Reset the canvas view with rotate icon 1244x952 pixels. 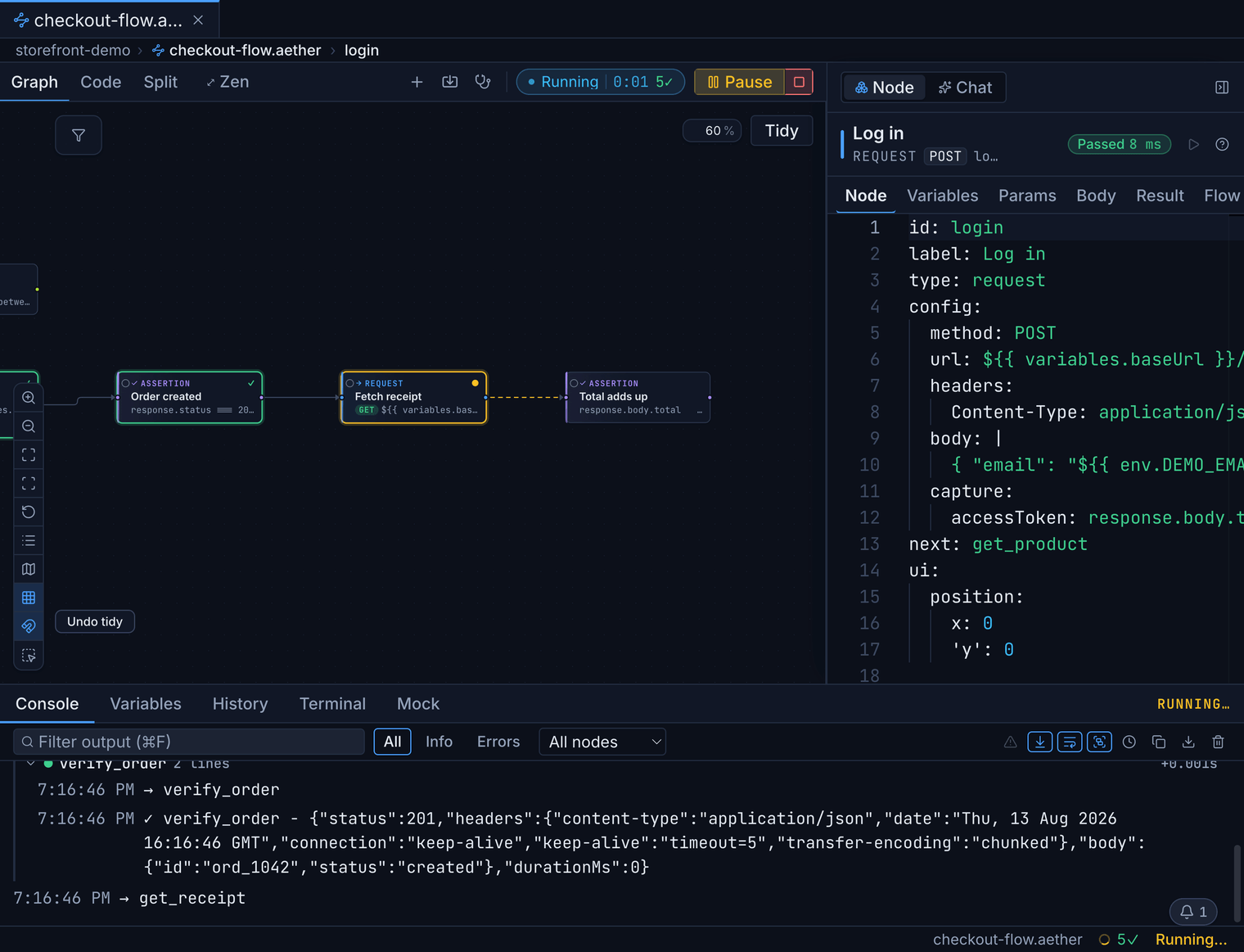pos(29,512)
